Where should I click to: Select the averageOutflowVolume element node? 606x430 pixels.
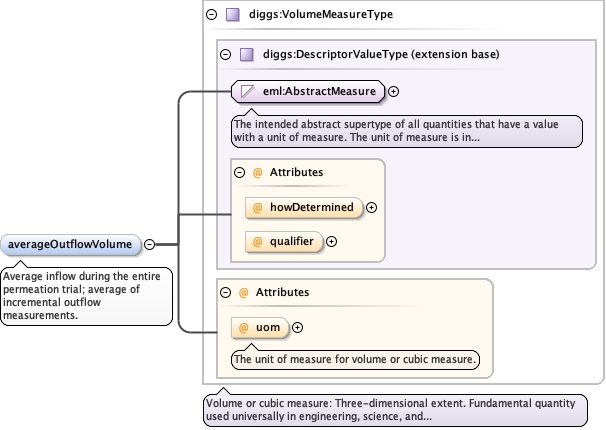click(70, 243)
